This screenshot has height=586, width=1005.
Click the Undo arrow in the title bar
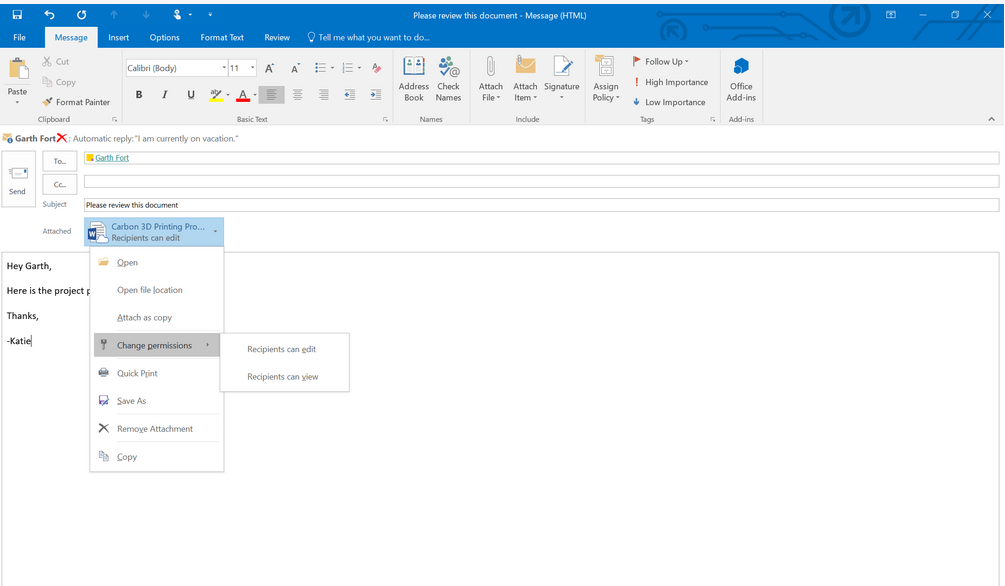49,15
